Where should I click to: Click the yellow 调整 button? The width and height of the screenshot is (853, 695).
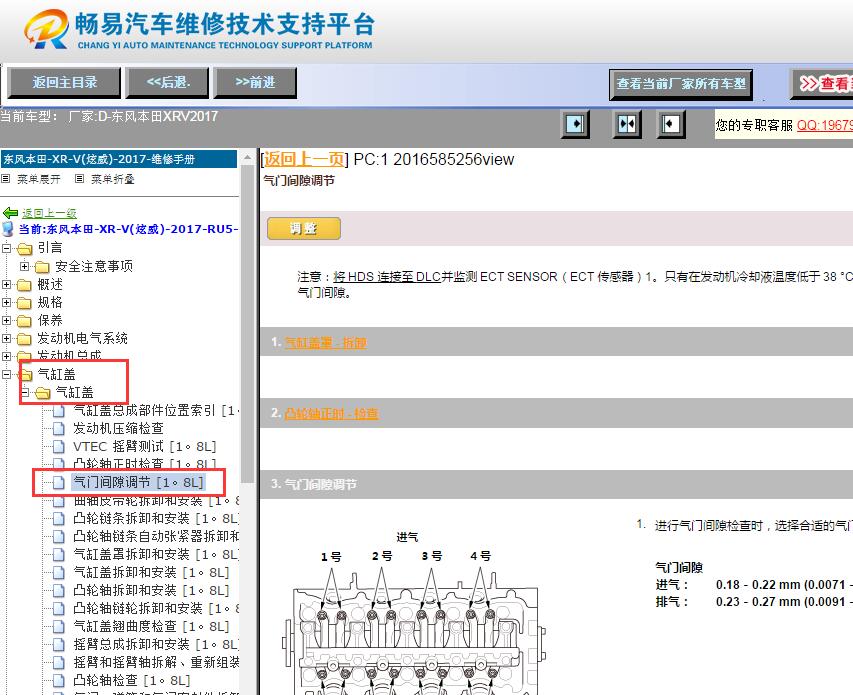(x=304, y=228)
